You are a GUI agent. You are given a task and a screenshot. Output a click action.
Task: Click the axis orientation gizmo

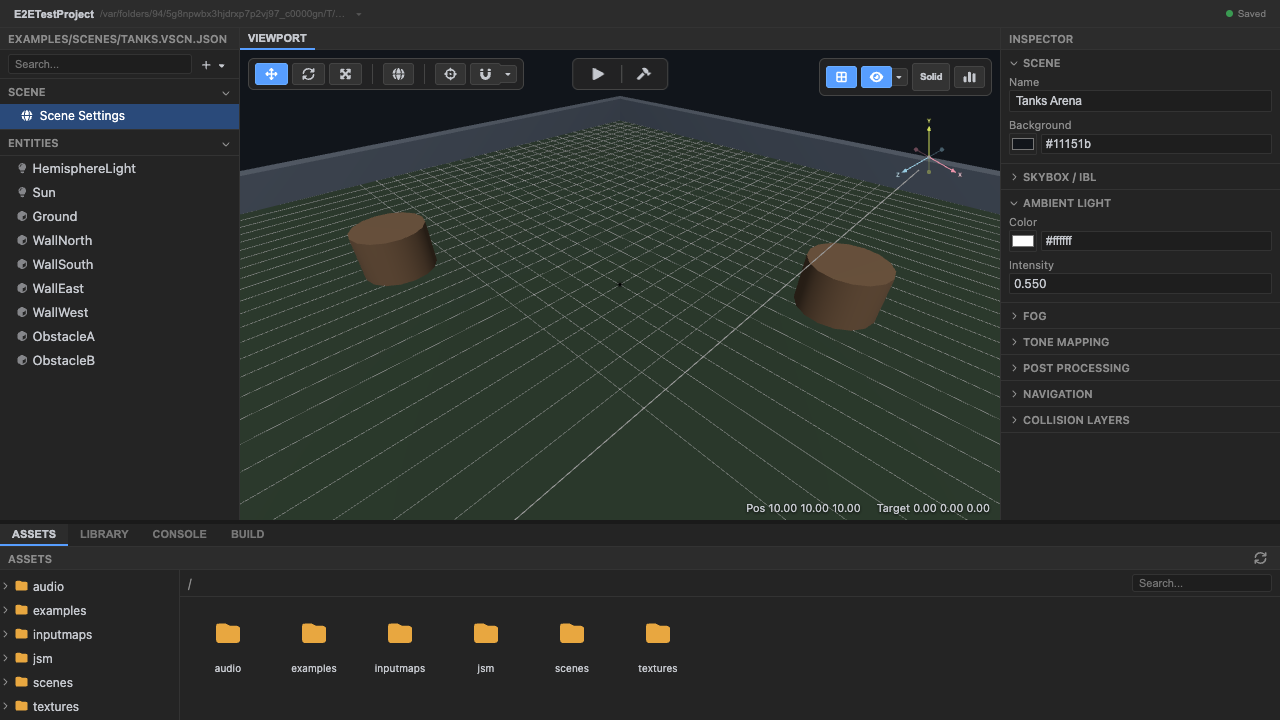coord(929,156)
